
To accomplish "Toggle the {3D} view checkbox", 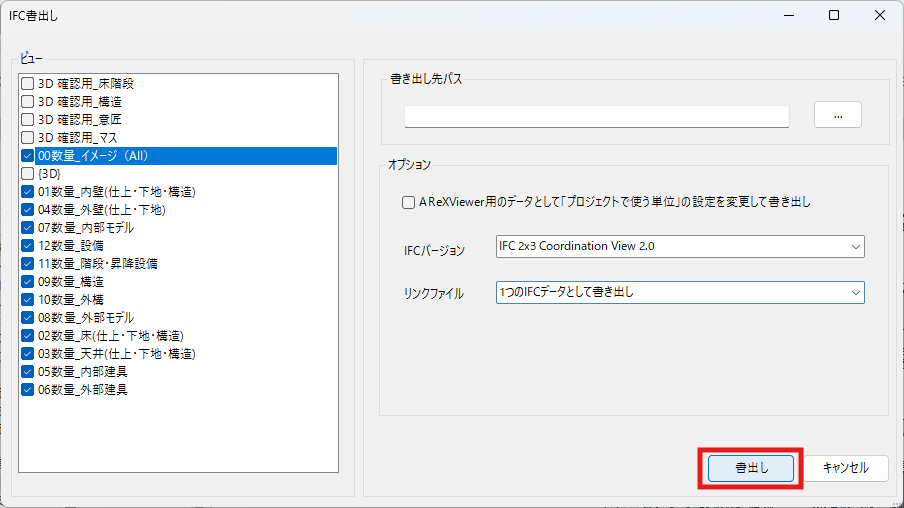I will (x=28, y=174).
